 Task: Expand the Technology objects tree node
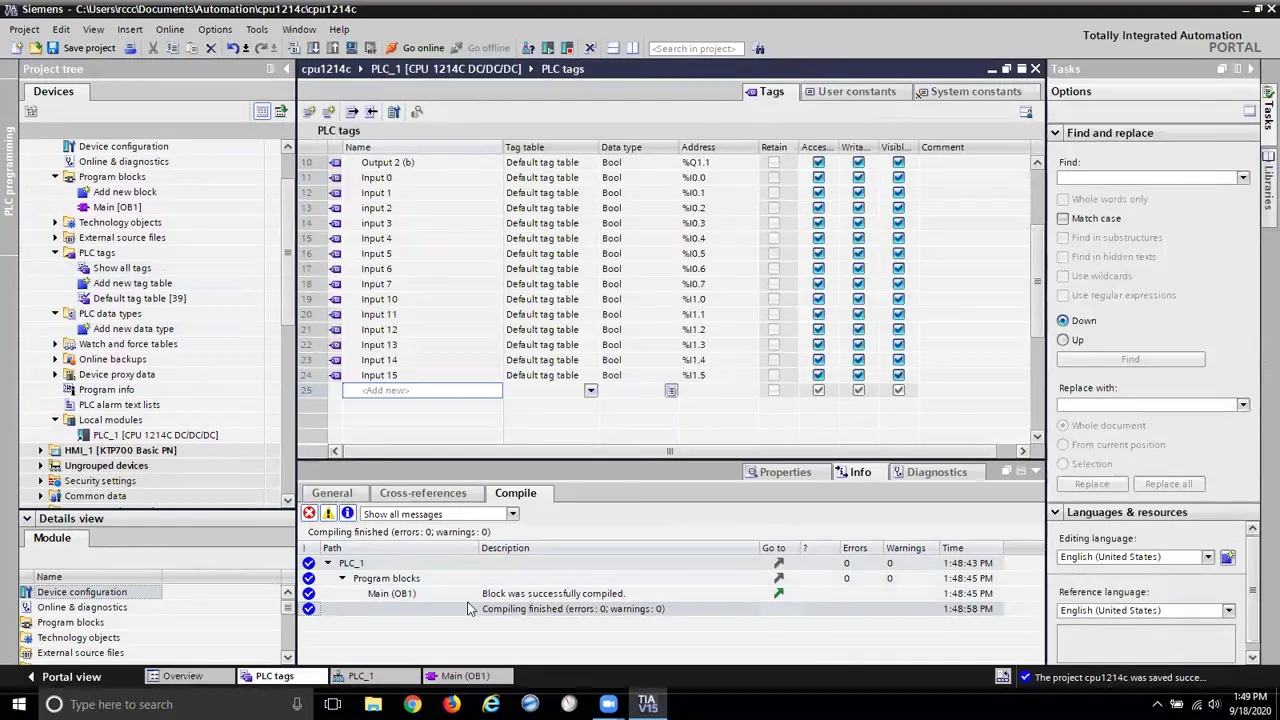pos(55,222)
